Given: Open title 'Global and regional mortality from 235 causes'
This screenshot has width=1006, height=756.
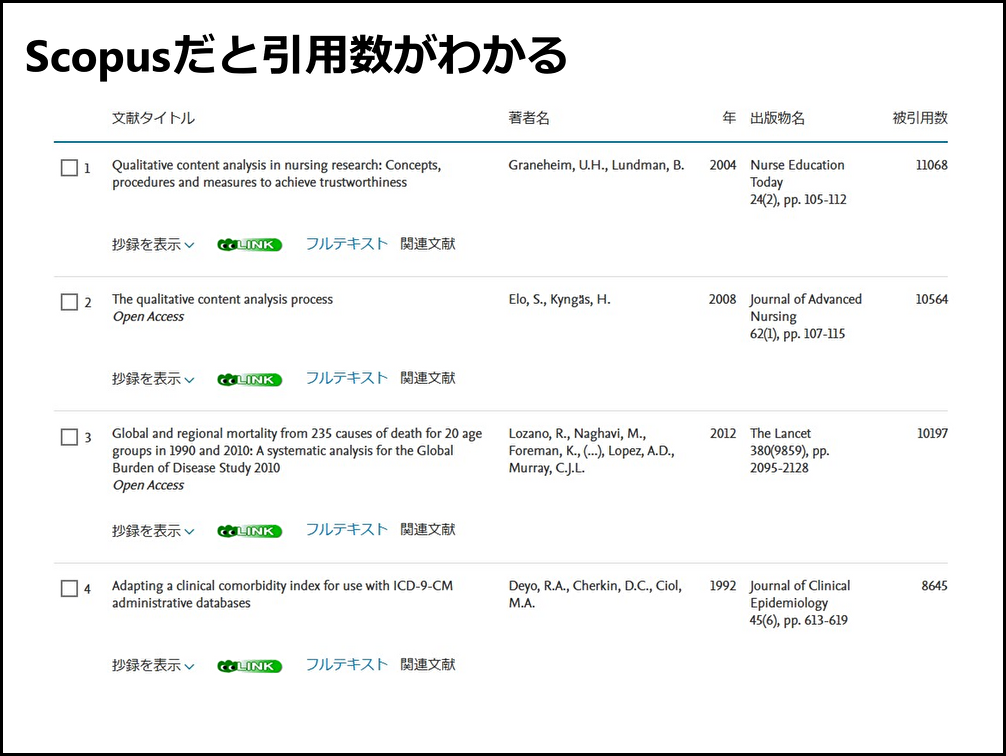Looking at the screenshot, I should click(297, 451).
